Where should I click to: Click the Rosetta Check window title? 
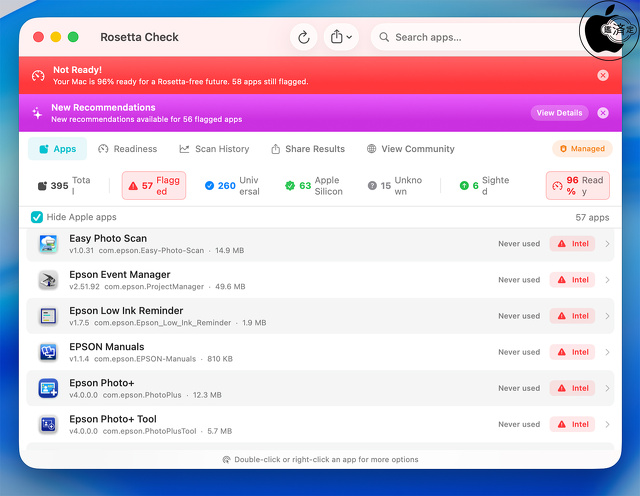139,37
